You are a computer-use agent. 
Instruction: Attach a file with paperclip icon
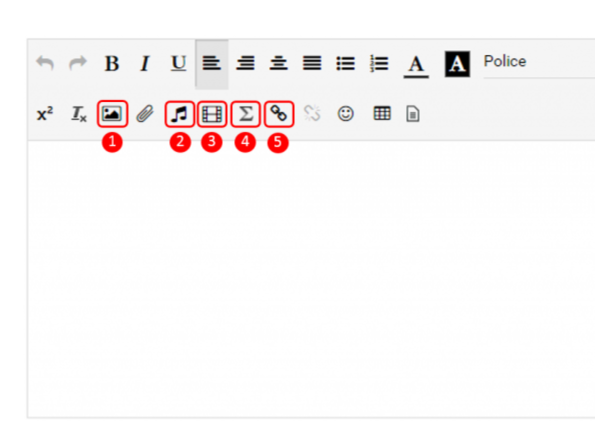coord(145,114)
